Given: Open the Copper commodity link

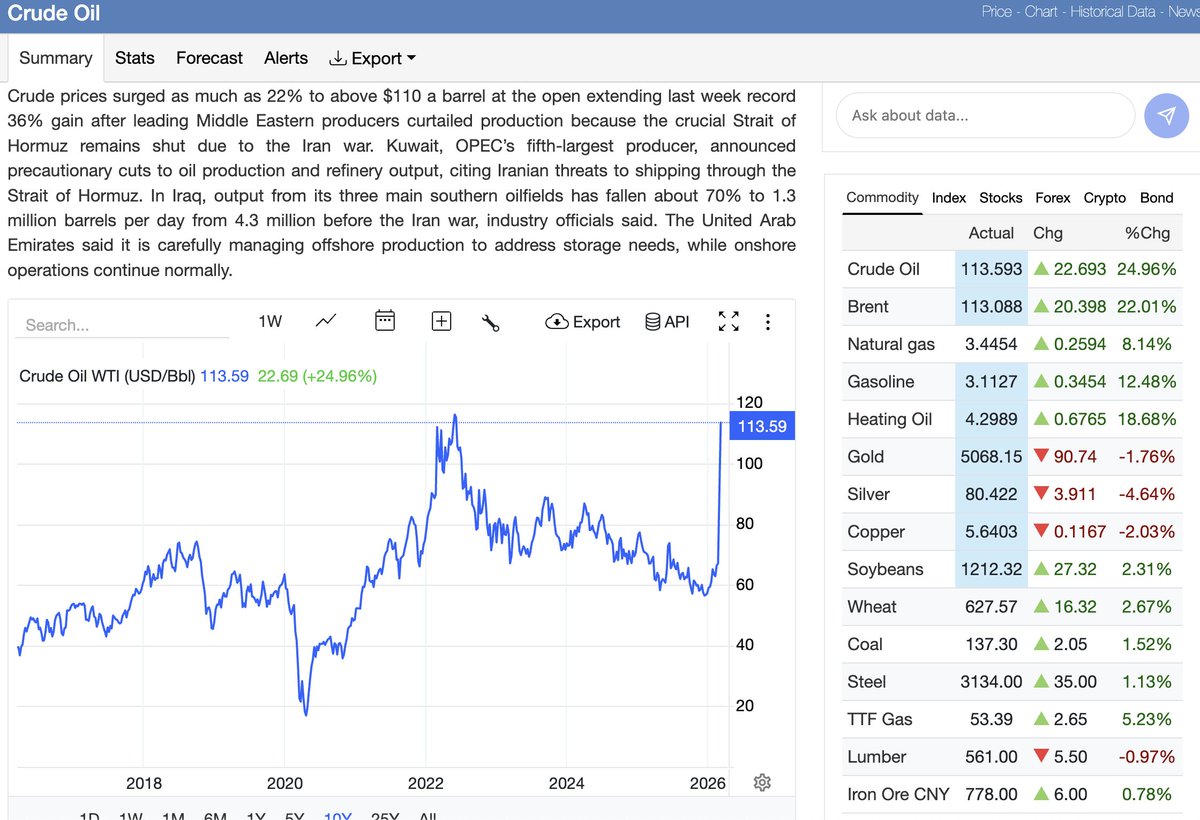Looking at the screenshot, I should tap(875, 532).
